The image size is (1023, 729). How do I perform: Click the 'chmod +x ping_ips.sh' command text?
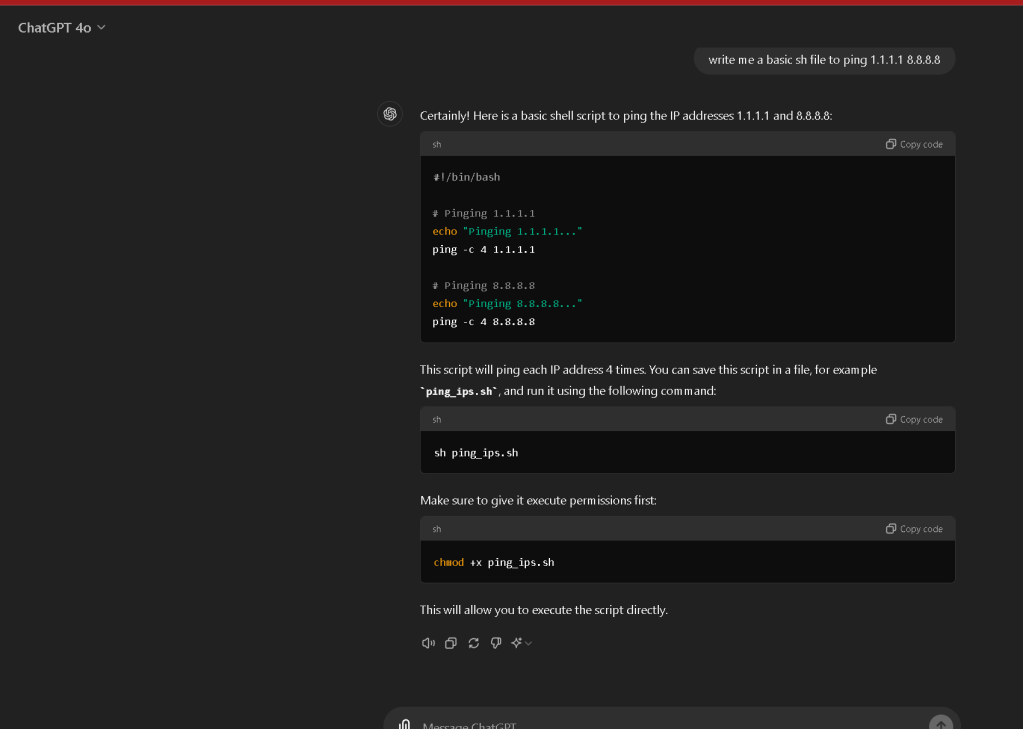[x=494, y=563]
